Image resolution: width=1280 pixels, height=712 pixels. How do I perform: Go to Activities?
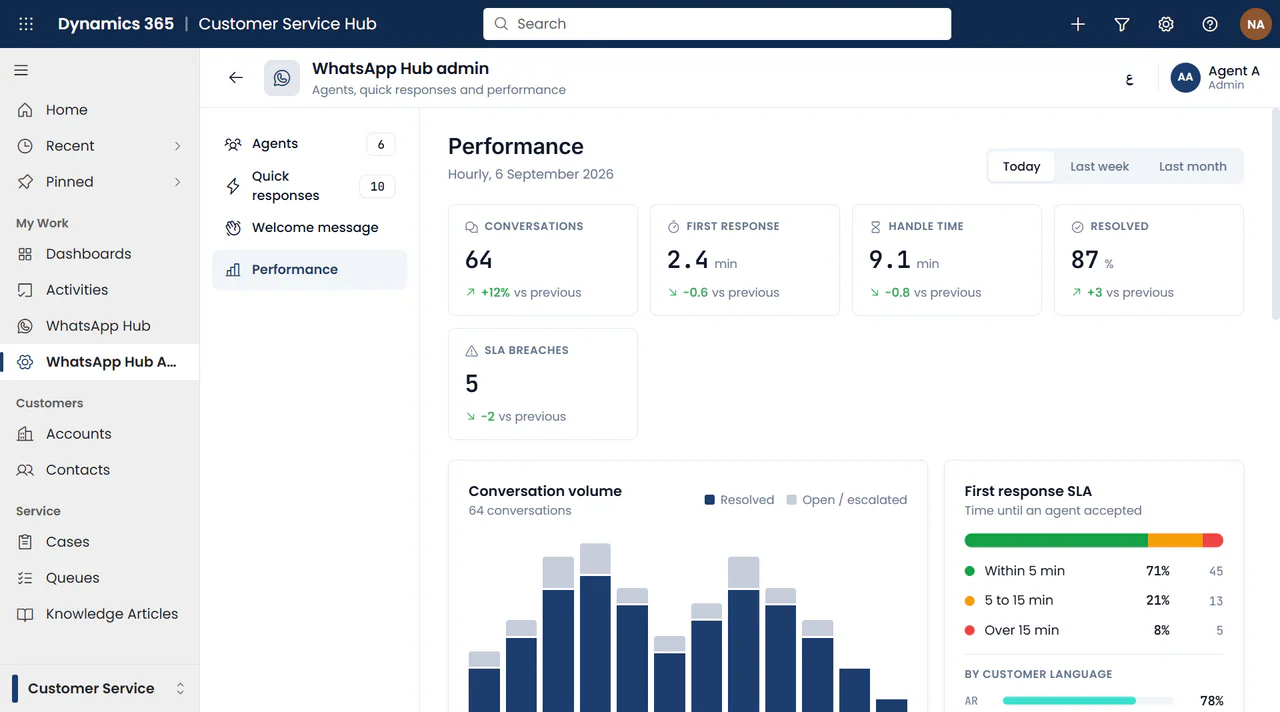tap(100, 290)
